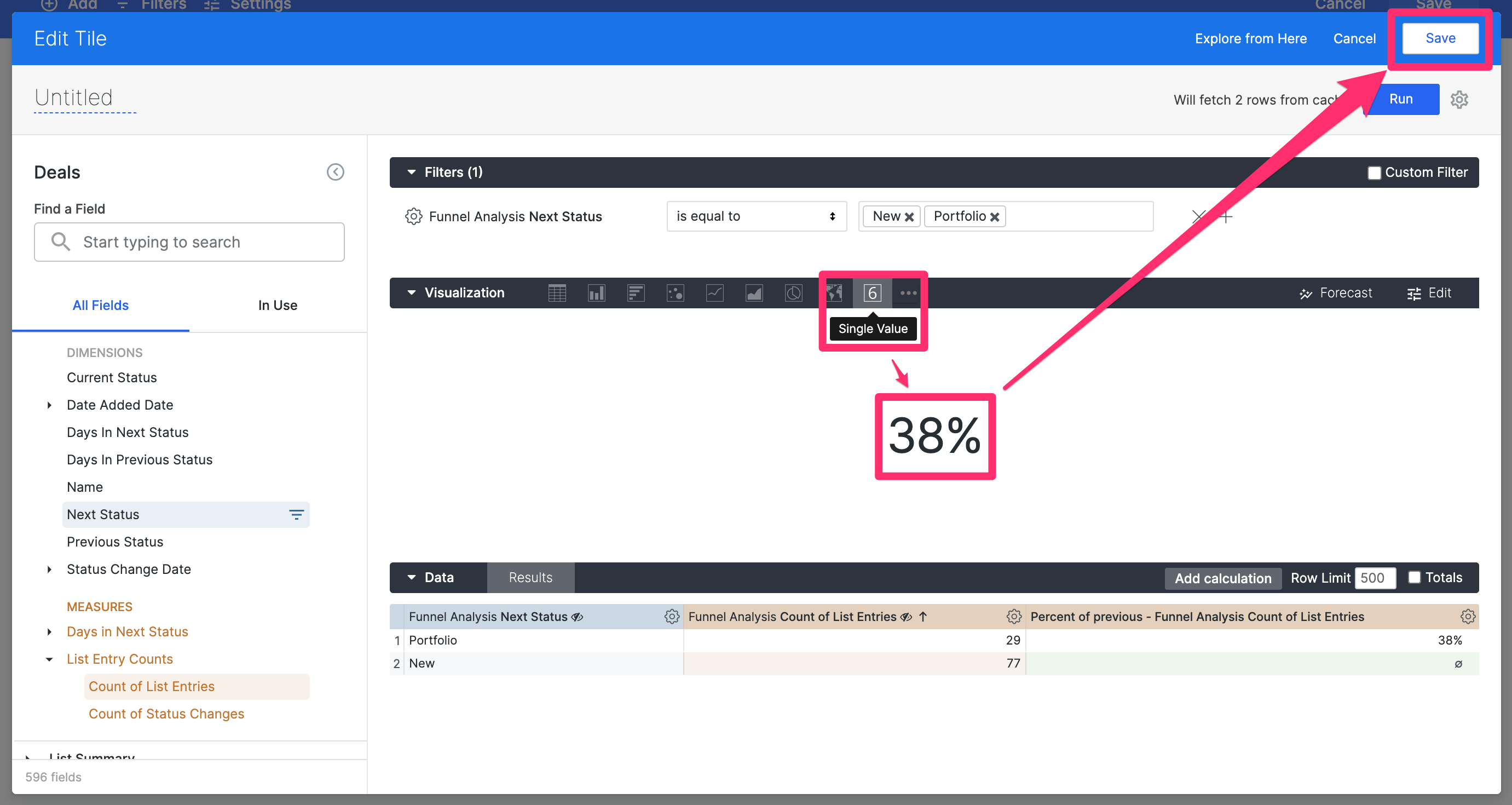The image size is (1512, 805).
Task: Choose the Bar chart visualization
Action: tap(636, 292)
